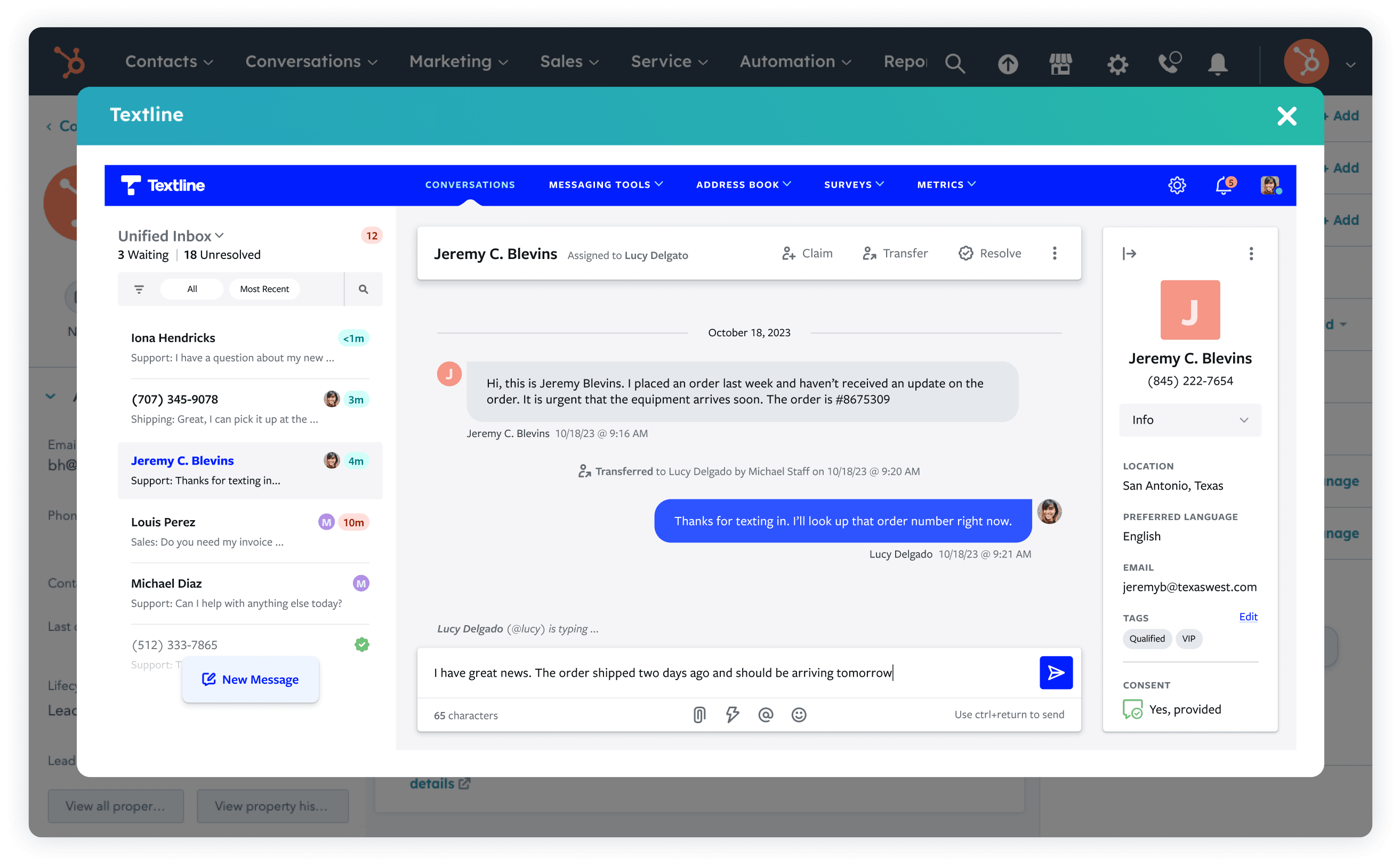Click View all properties button in HubSpot
Image resolution: width=1400 pixels, height=866 pixels.
116,806
